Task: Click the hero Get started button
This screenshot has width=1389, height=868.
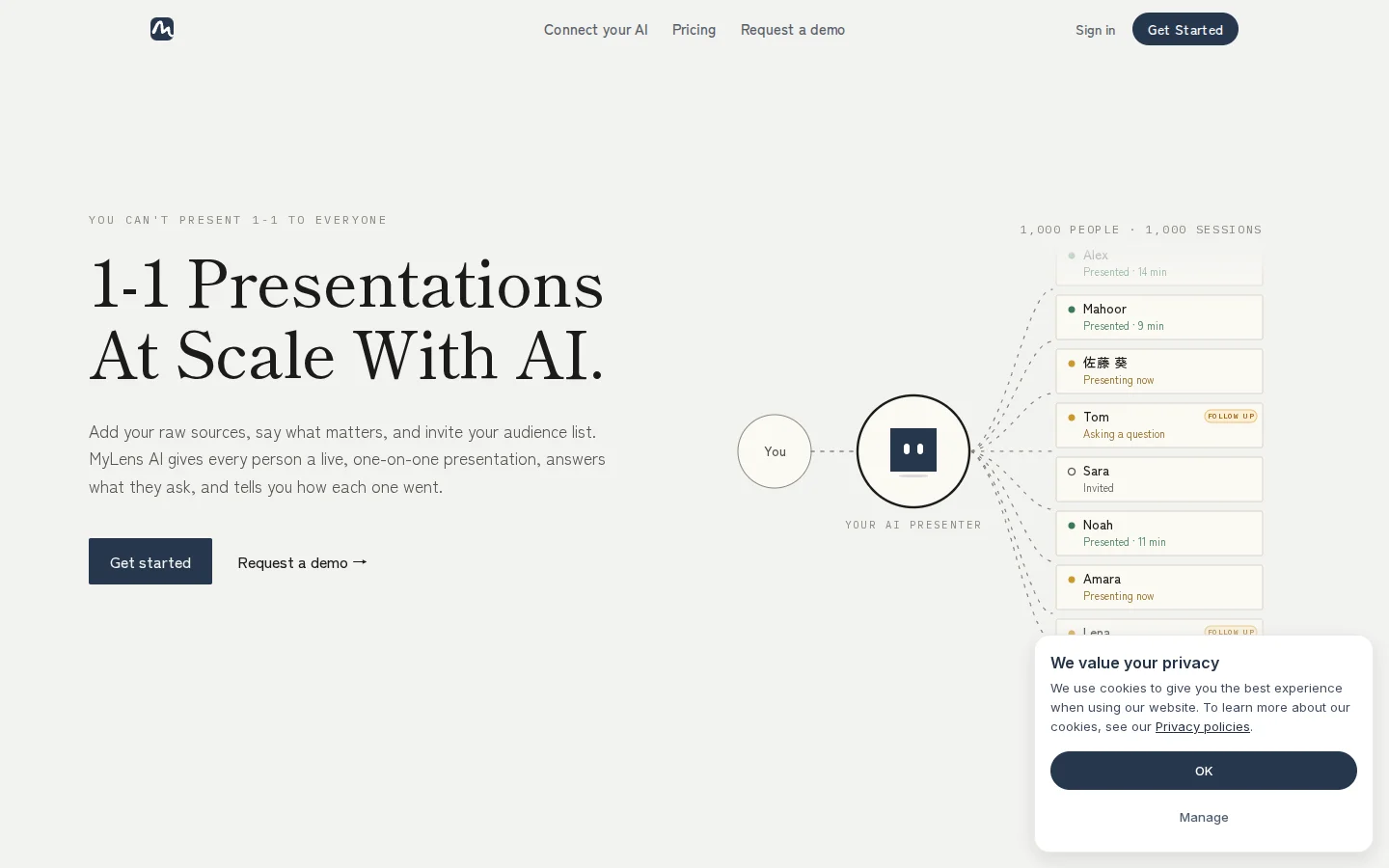Action: [150, 561]
